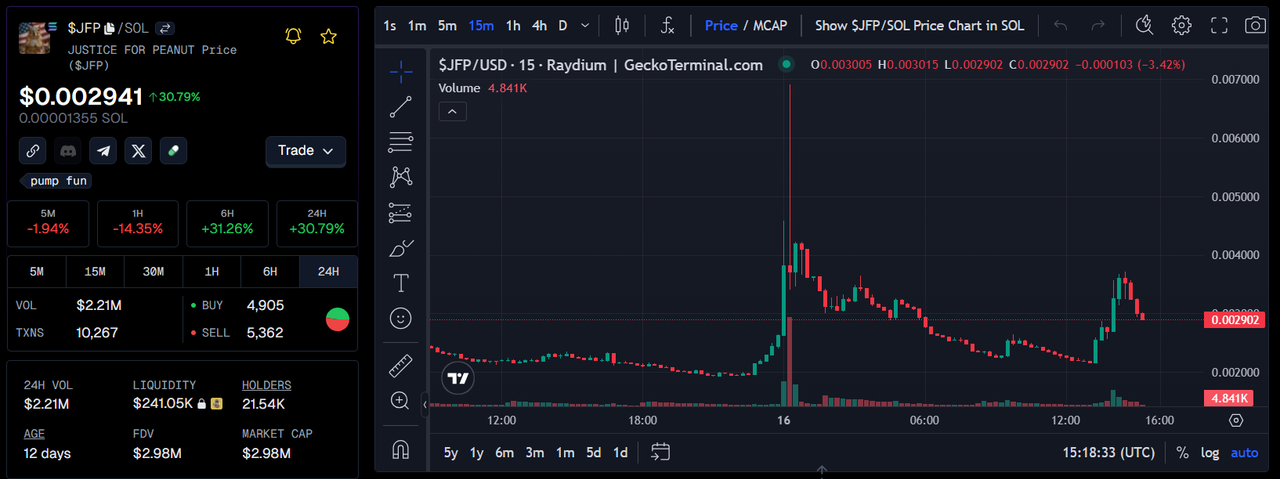The width and height of the screenshot is (1280, 479).
Task: Set chart range to 1d
Action: click(621, 453)
